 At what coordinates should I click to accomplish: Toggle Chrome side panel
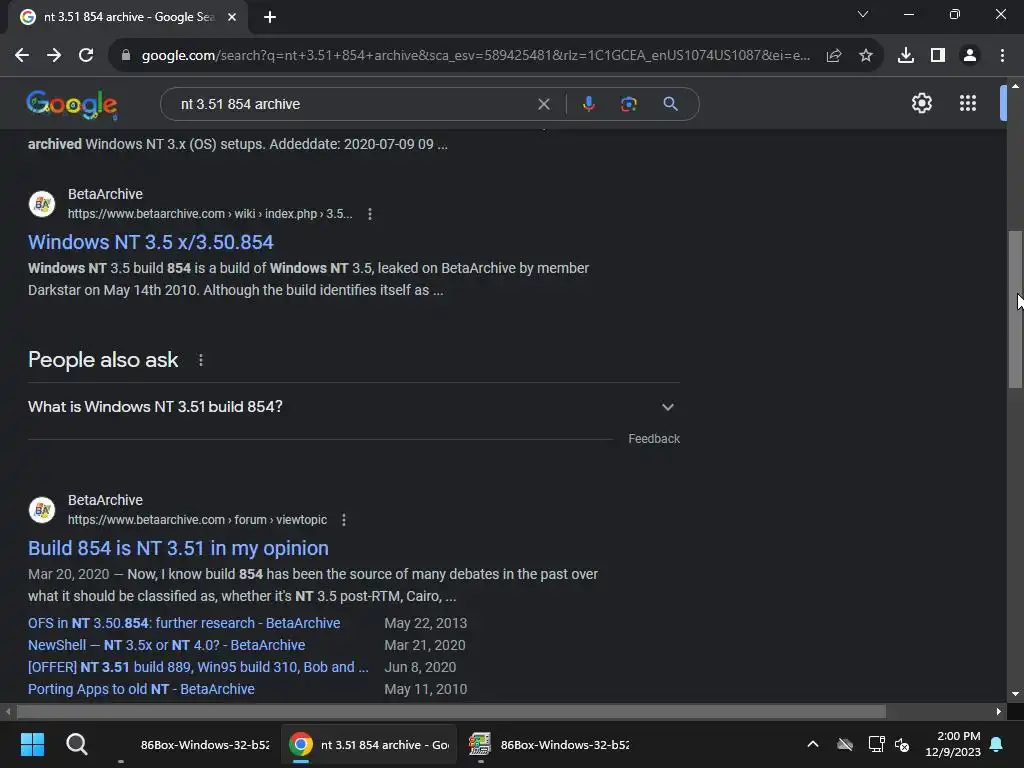click(x=938, y=56)
